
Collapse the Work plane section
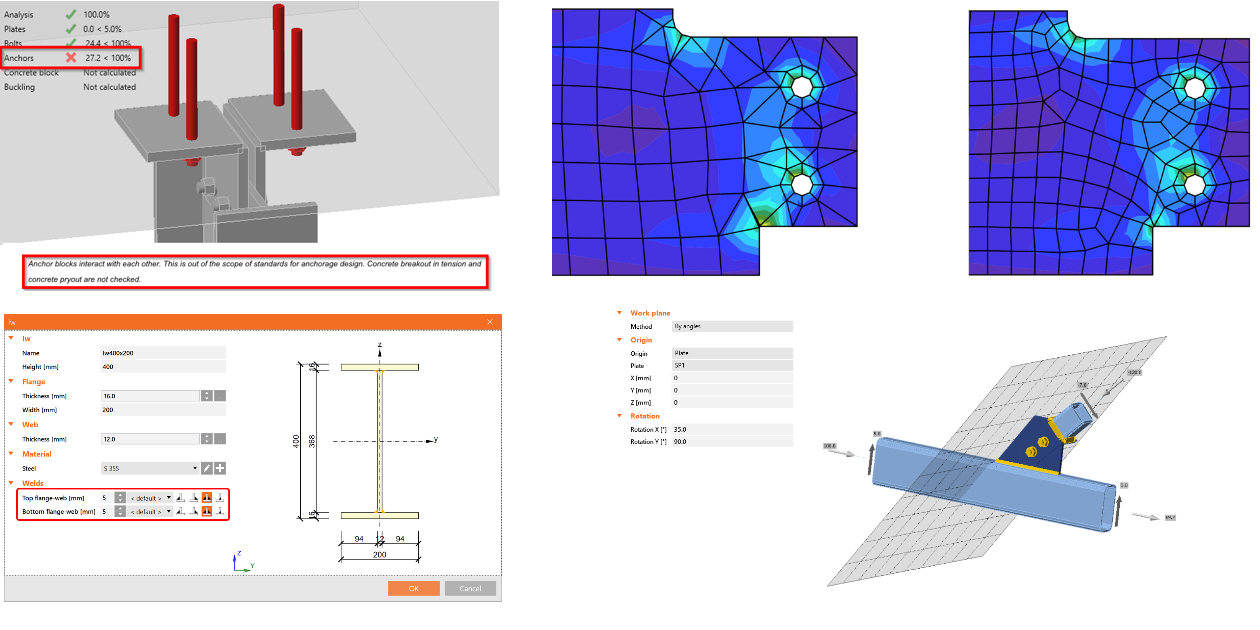[x=620, y=313]
